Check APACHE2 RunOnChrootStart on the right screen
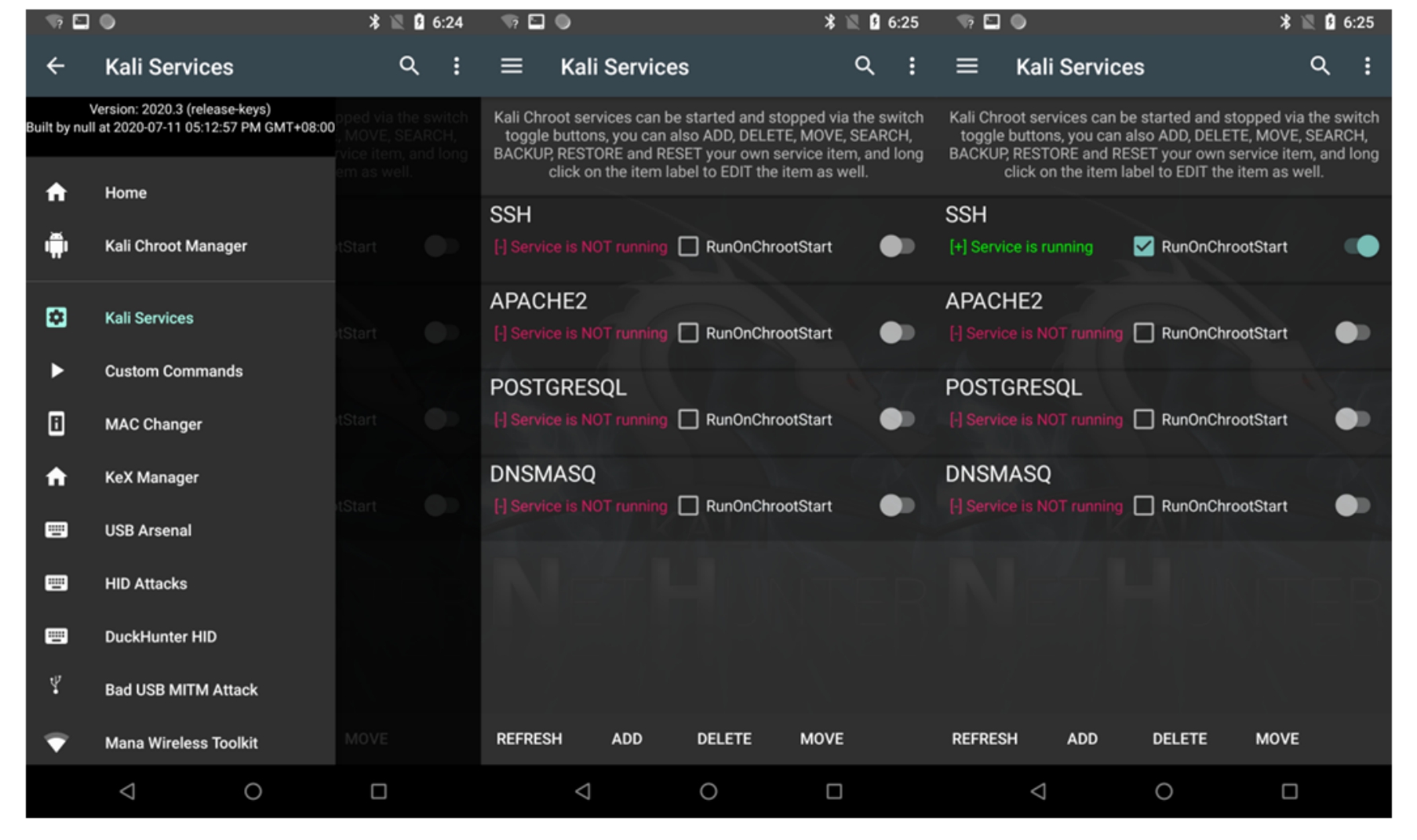The image size is (1417, 840). coord(1144,333)
